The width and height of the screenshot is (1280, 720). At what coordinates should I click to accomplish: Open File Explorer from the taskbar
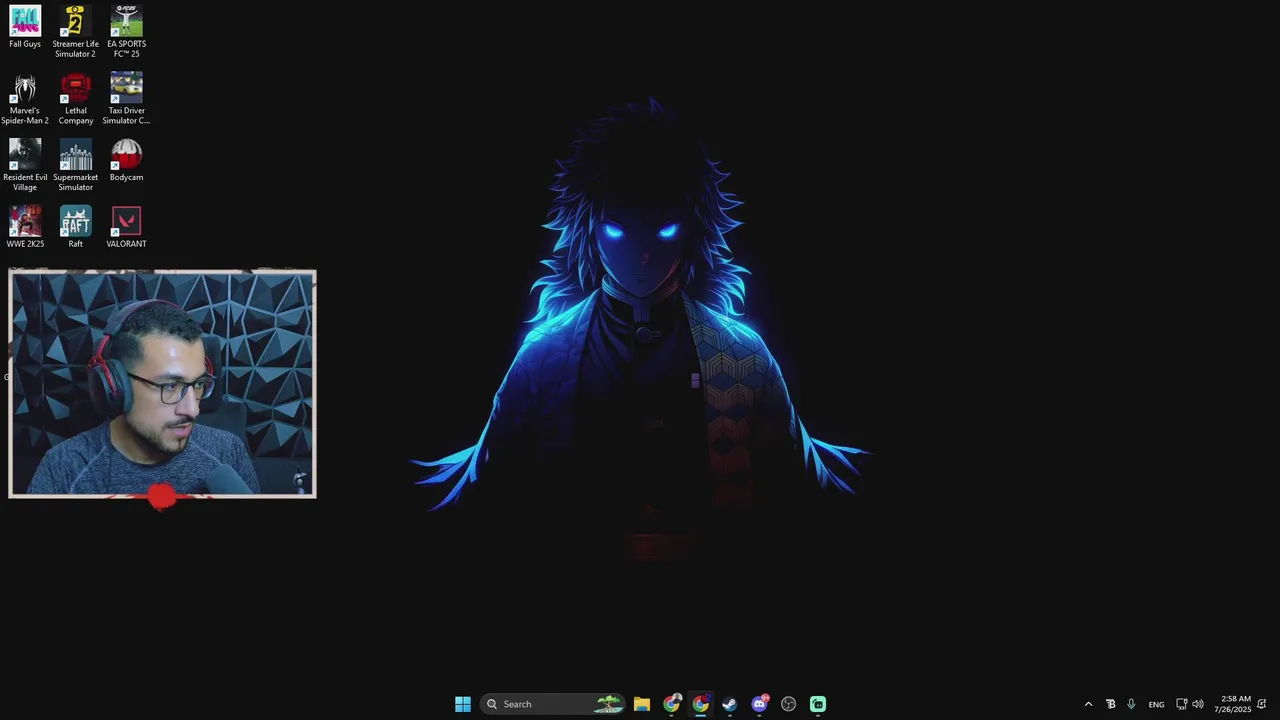pyautogui.click(x=642, y=704)
